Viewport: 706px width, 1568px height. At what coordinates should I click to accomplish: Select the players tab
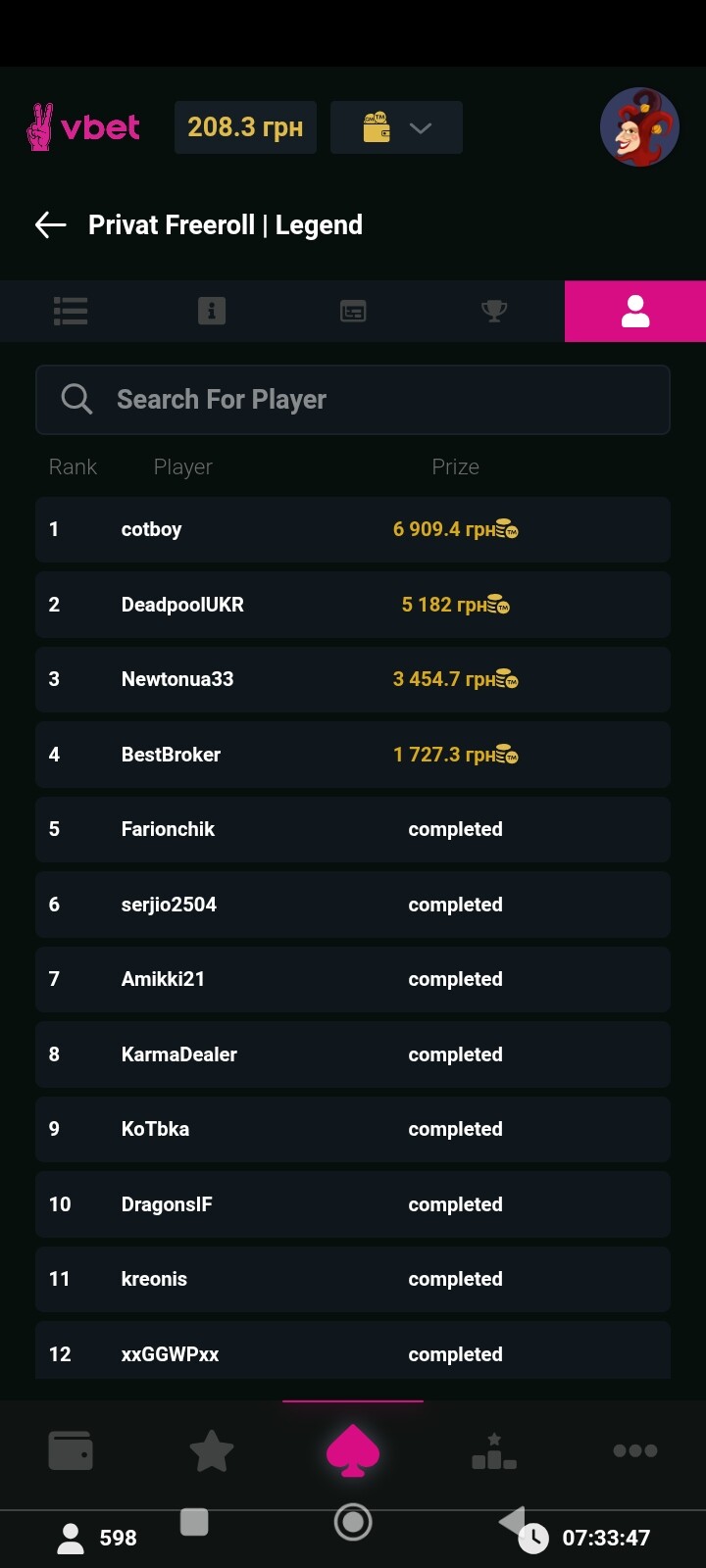click(635, 311)
